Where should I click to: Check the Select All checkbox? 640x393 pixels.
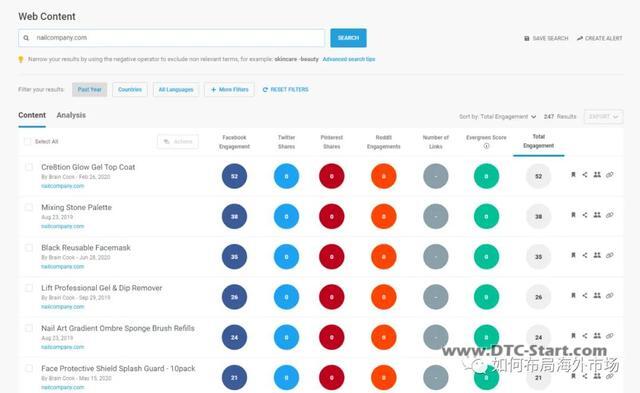click(27, 142)
